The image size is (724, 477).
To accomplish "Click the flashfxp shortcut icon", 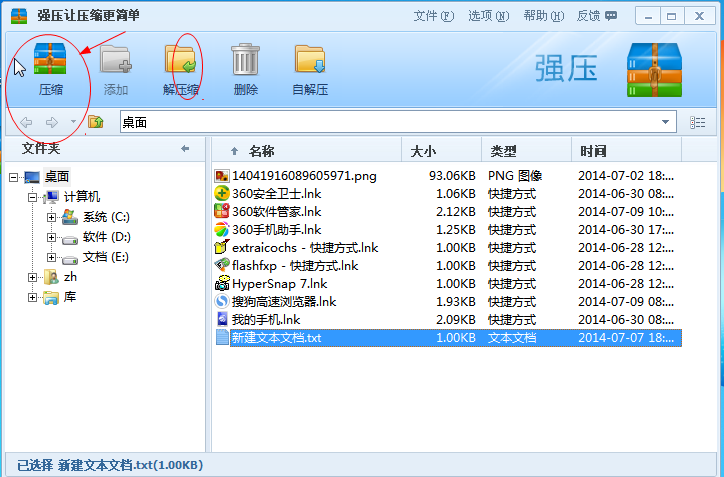I will pyautogui.click(x=222, y=266).
